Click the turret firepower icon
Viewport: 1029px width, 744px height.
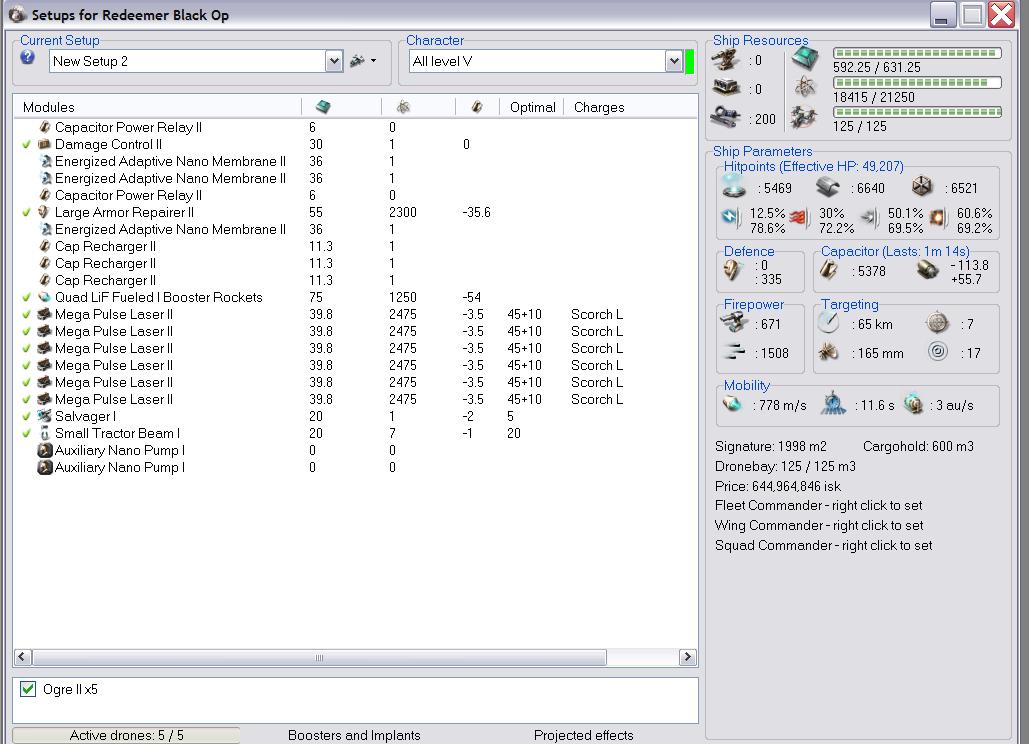[735, 323]
